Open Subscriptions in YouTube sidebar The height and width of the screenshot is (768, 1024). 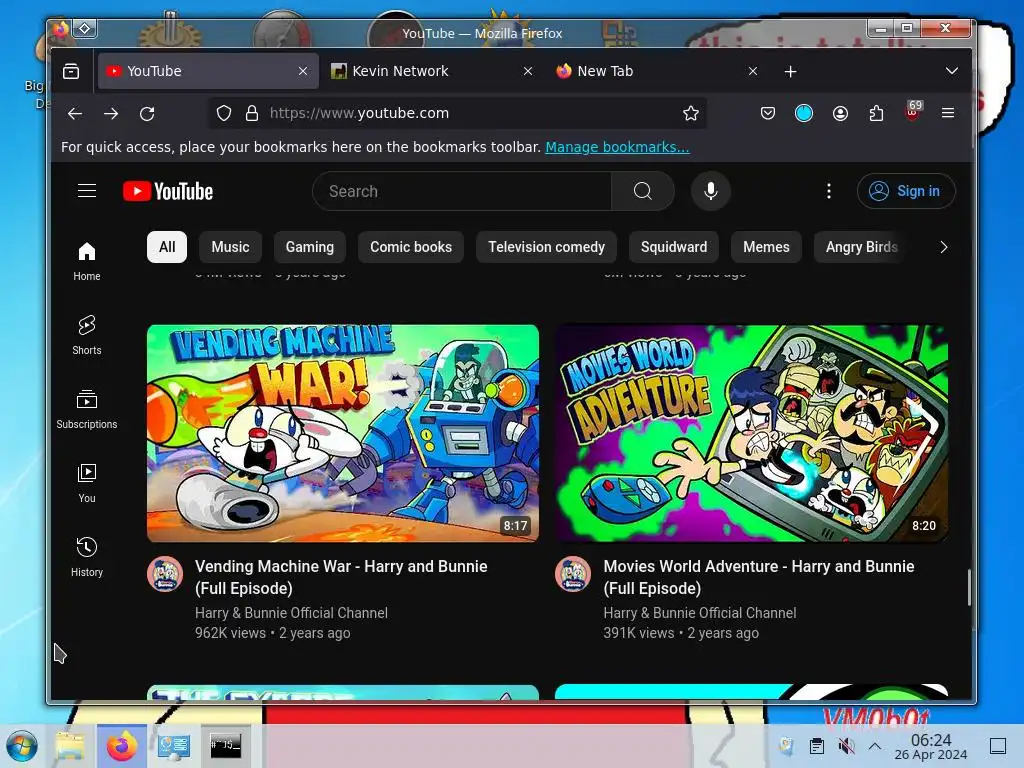coord(87,409)
